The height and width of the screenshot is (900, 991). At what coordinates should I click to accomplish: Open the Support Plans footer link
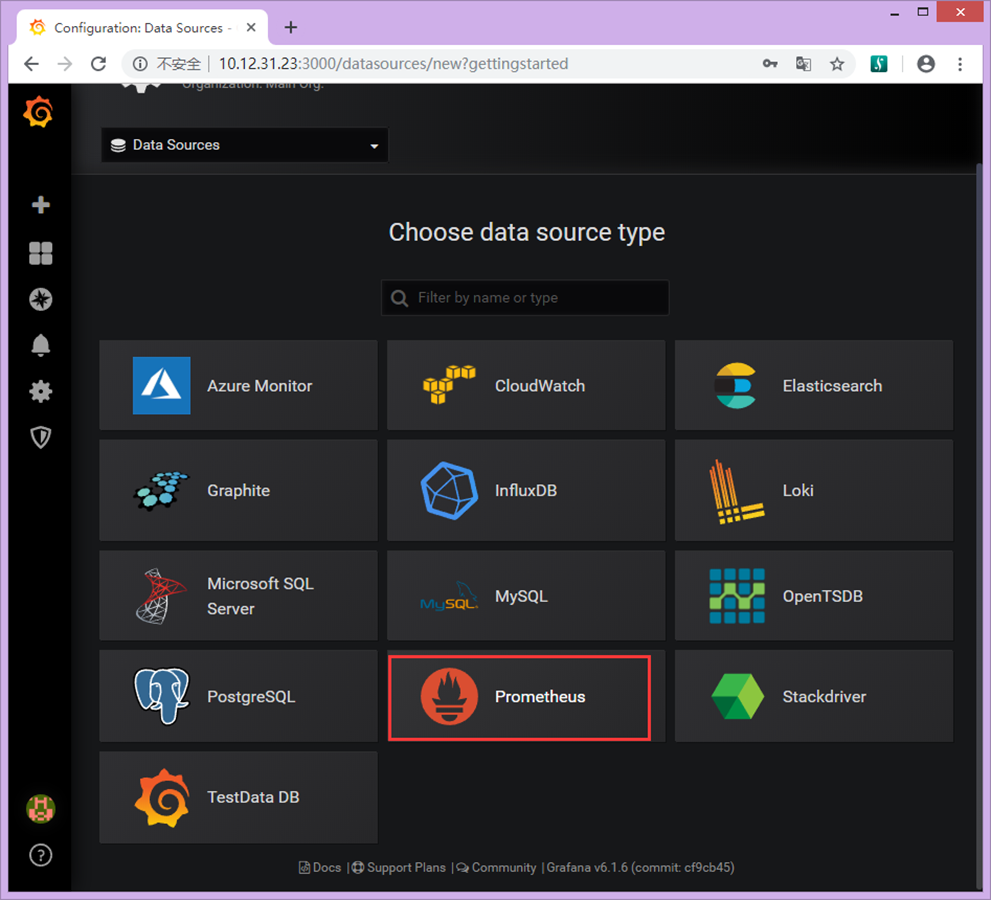399,868
